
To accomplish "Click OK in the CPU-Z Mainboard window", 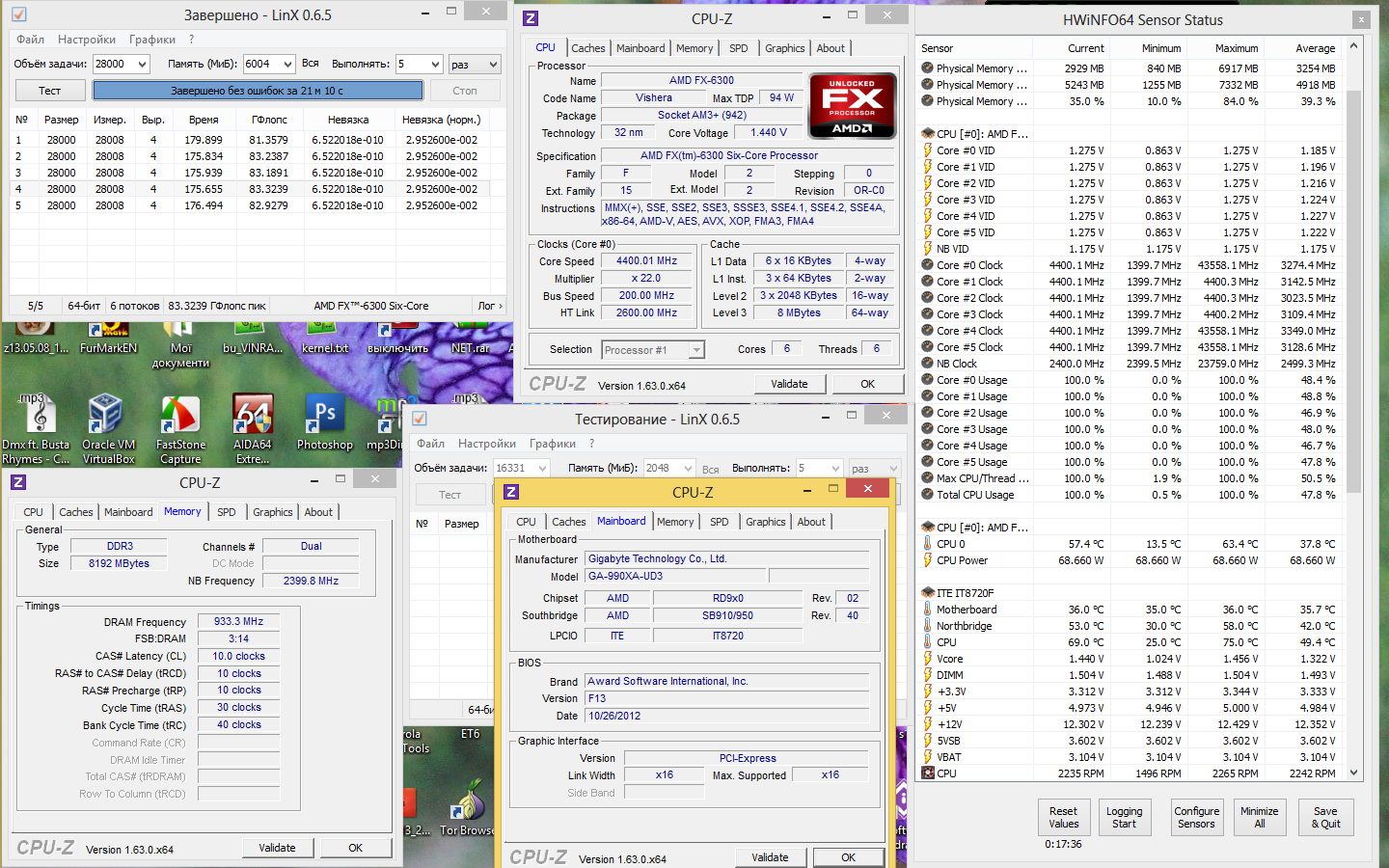I will tap(848, 857).
